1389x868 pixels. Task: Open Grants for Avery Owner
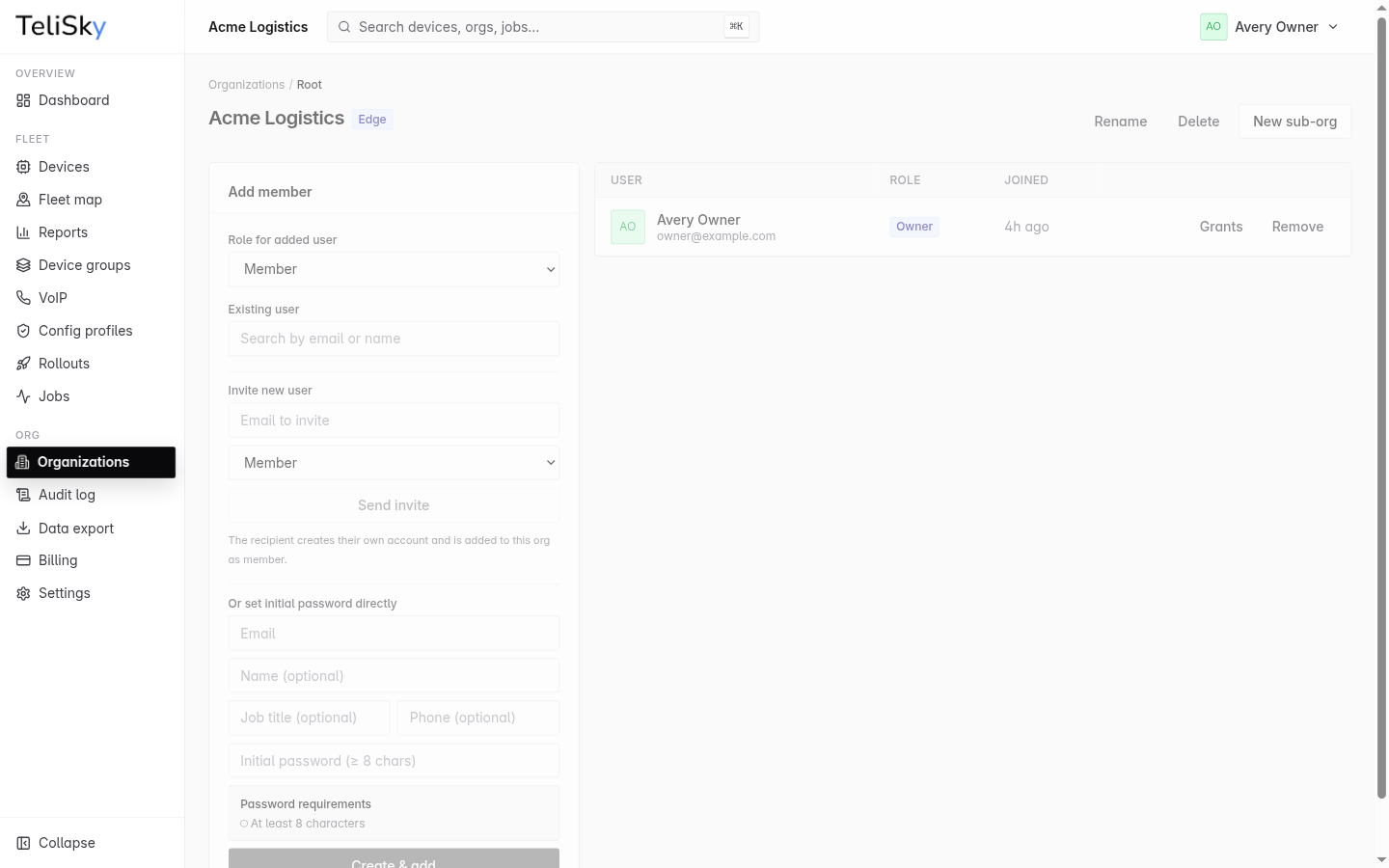(1221, 227)
